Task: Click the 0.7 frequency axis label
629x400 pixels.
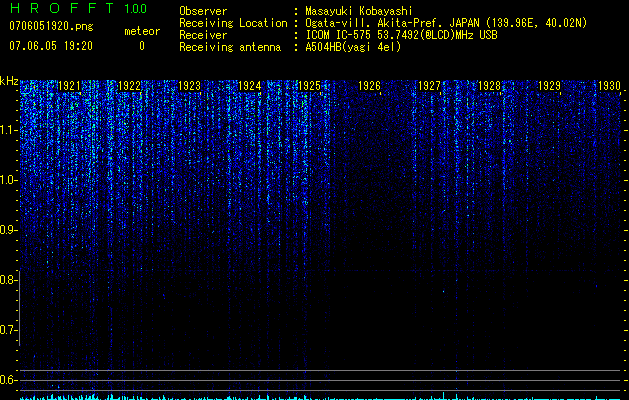Action: (8, 330)
